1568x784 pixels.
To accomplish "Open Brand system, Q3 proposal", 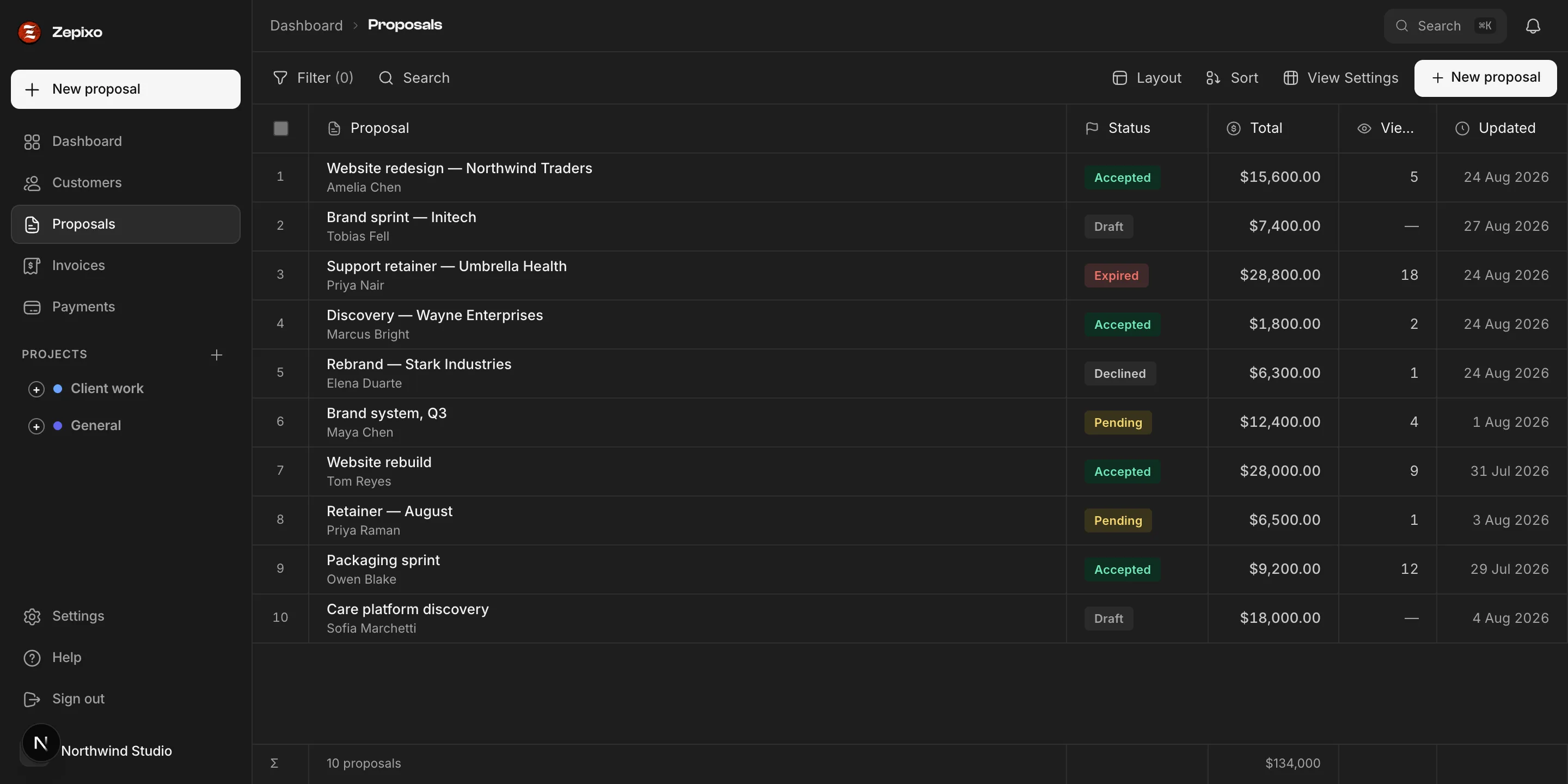I will [x=387, y=413].
